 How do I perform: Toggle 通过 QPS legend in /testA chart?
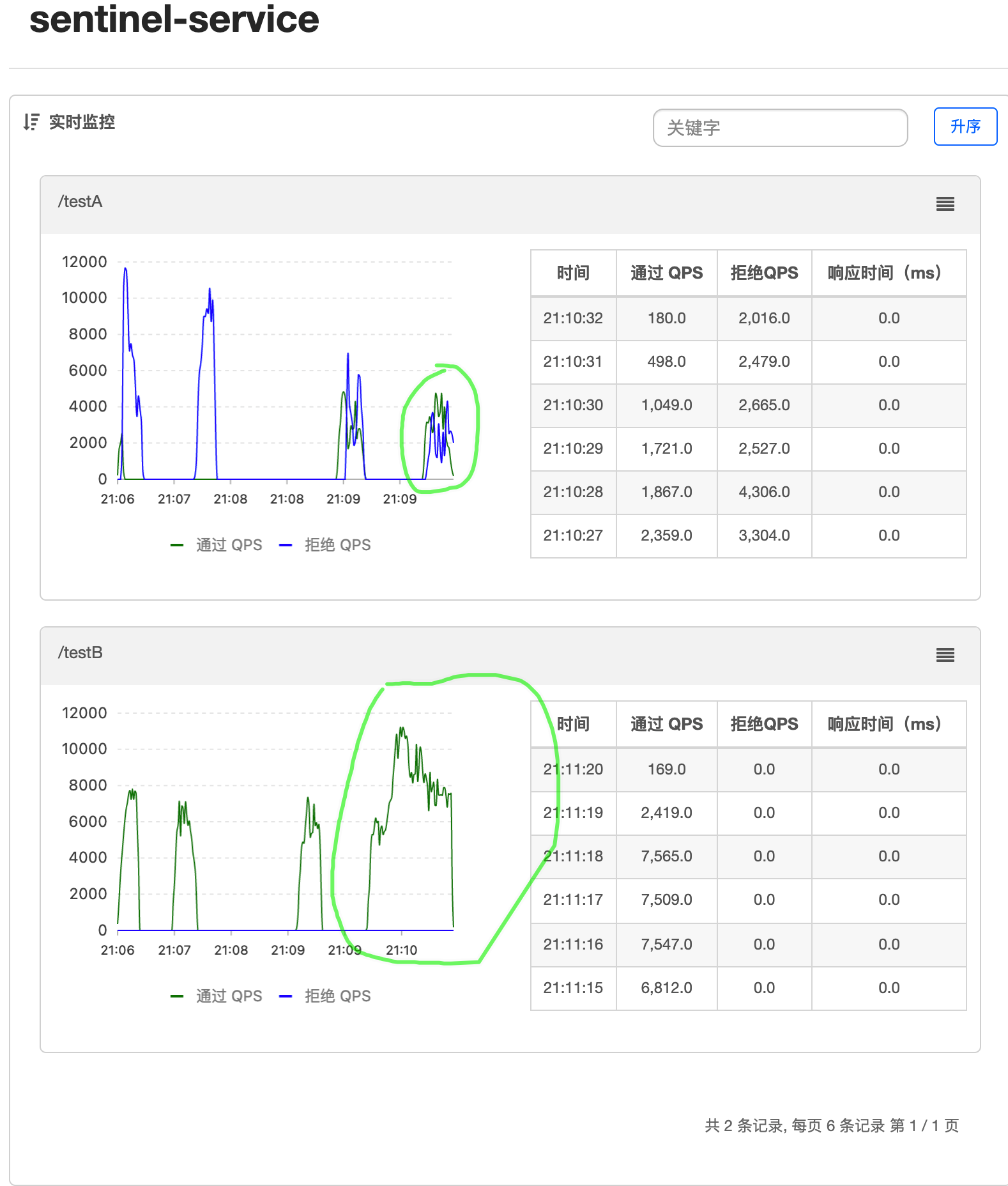tap(217, 545)
